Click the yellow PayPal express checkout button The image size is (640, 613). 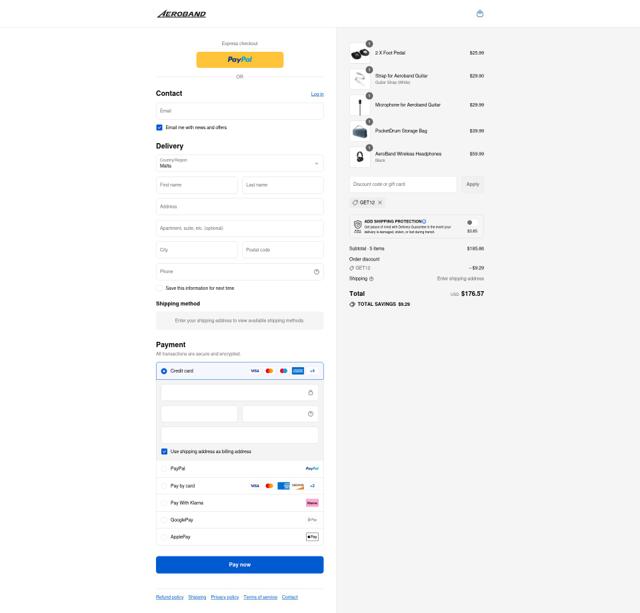click(240, 60)
